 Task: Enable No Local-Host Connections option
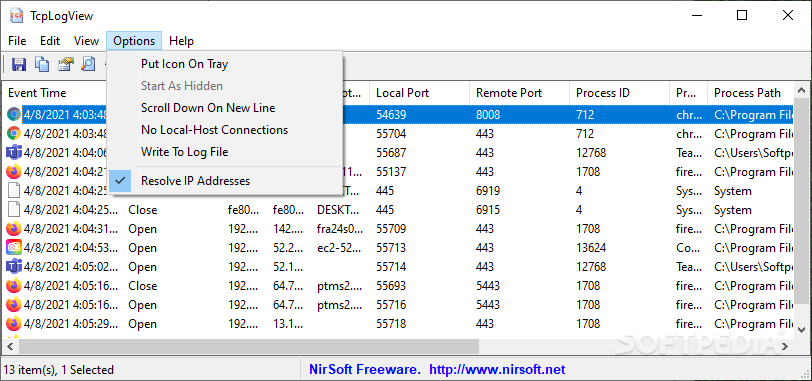point(225,130)
